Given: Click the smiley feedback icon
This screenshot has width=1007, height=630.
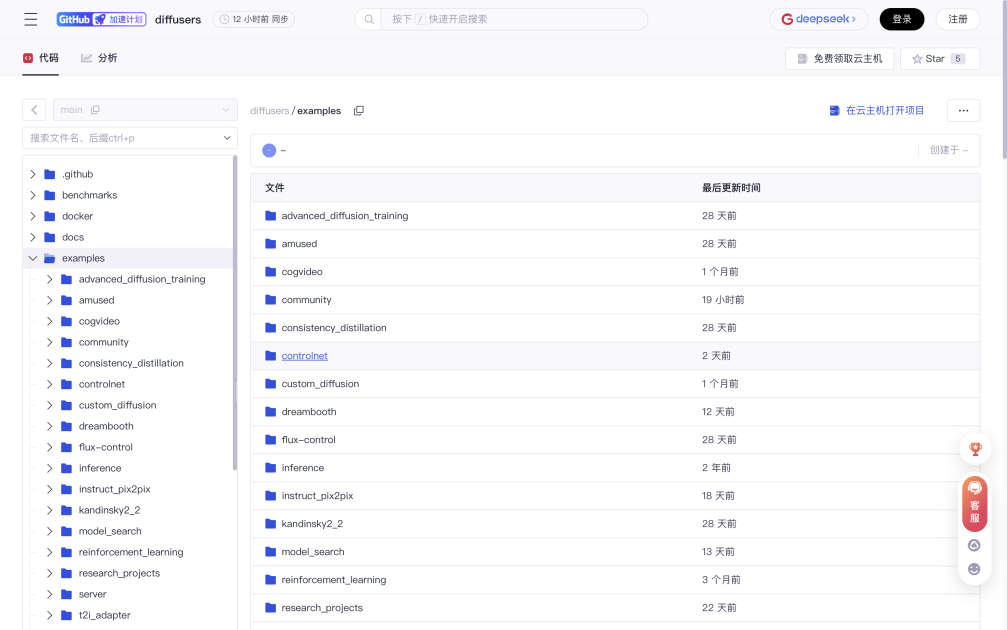Looking at the screenshot, I should tap(974, 569).
